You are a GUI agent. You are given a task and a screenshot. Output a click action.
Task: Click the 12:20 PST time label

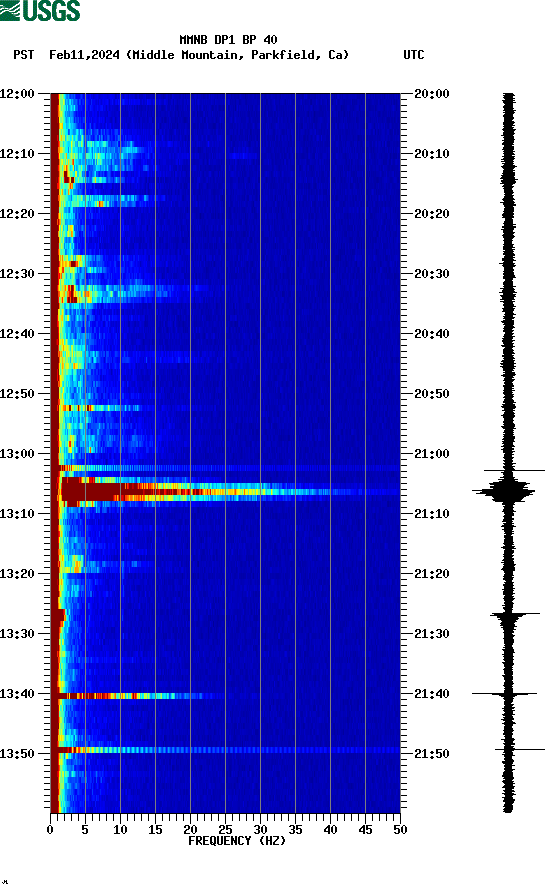(17, 214)
